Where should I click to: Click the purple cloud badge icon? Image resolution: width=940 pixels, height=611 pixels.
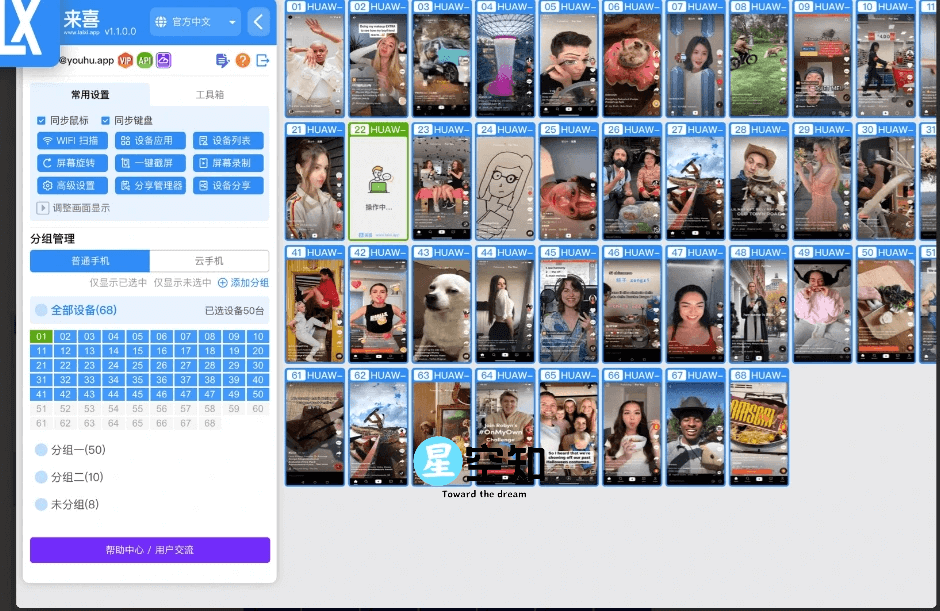coord(163,61)
